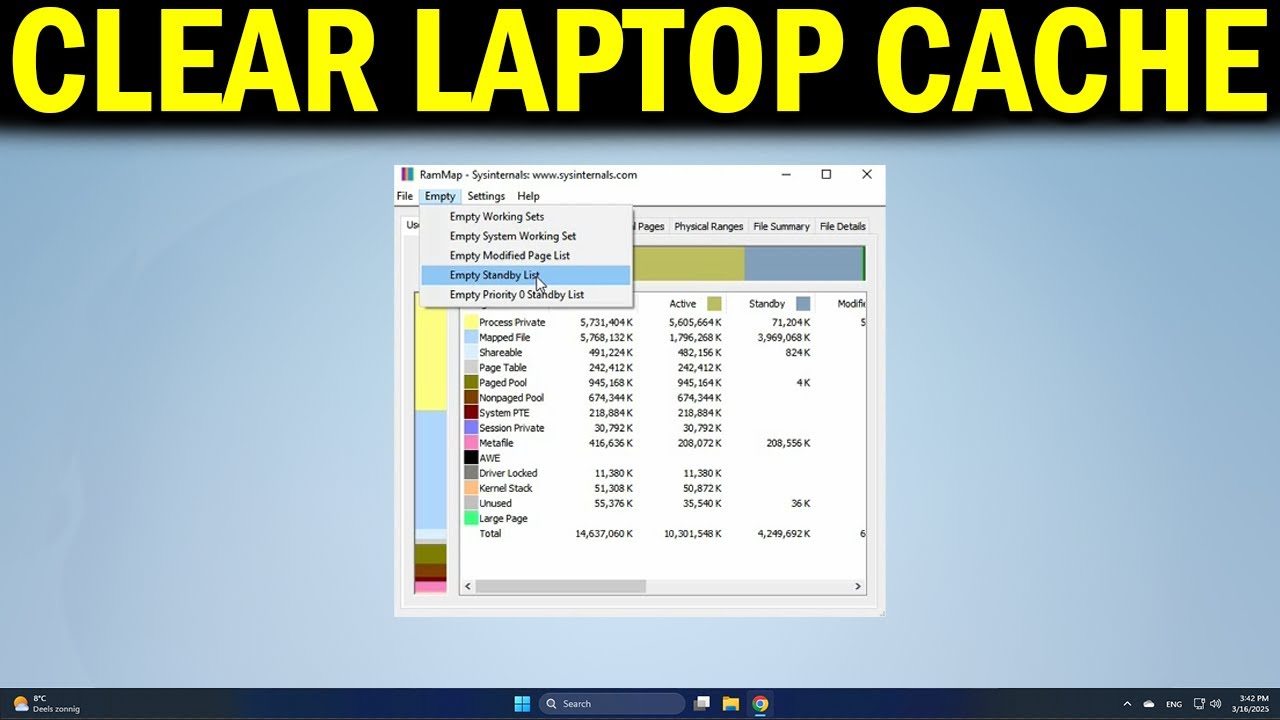
Task: Choose Empty System Working Set
Action: coord(526,236)
